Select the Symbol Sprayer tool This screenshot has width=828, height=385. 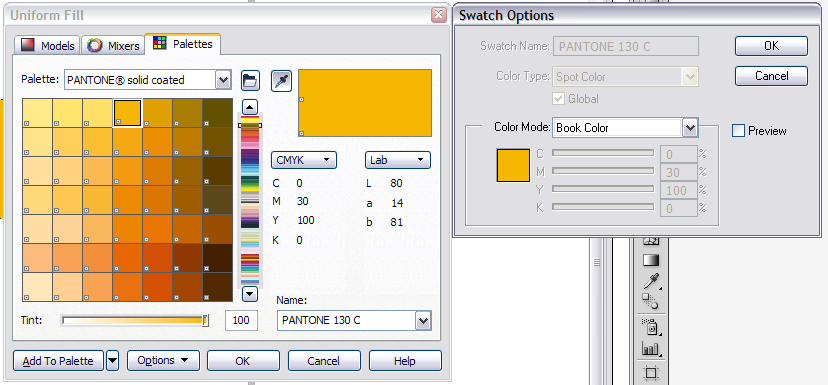tap(651, 327)
